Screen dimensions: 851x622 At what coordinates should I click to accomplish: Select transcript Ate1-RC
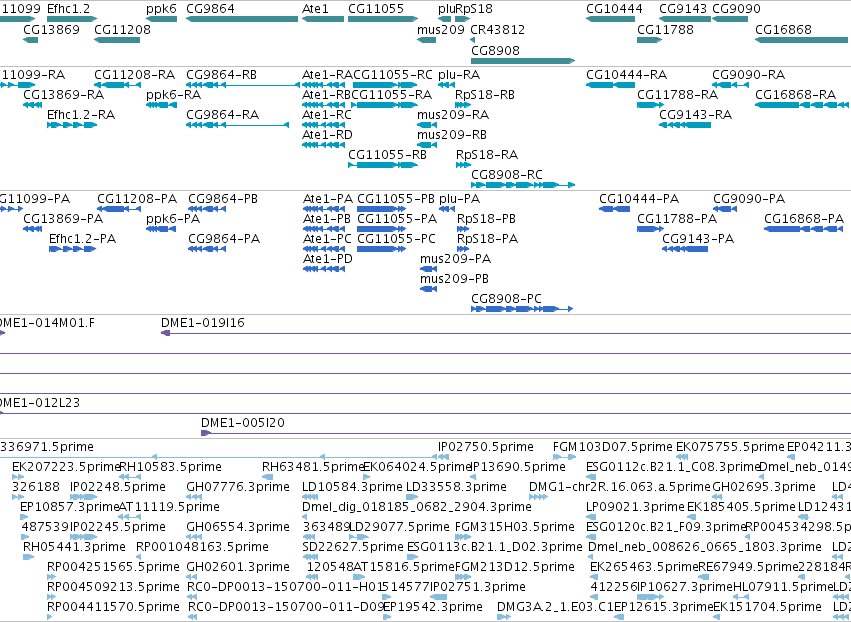[323, 125]
